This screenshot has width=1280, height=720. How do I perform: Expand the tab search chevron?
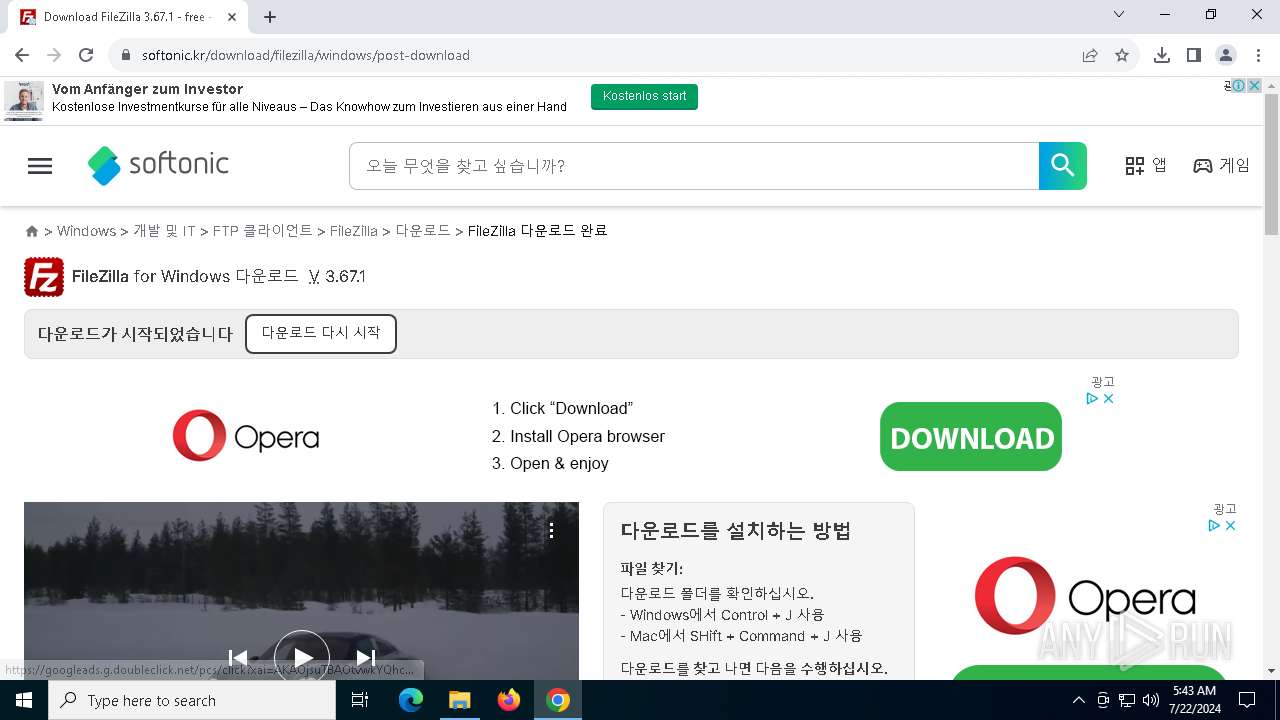[x=1119, y=14]
